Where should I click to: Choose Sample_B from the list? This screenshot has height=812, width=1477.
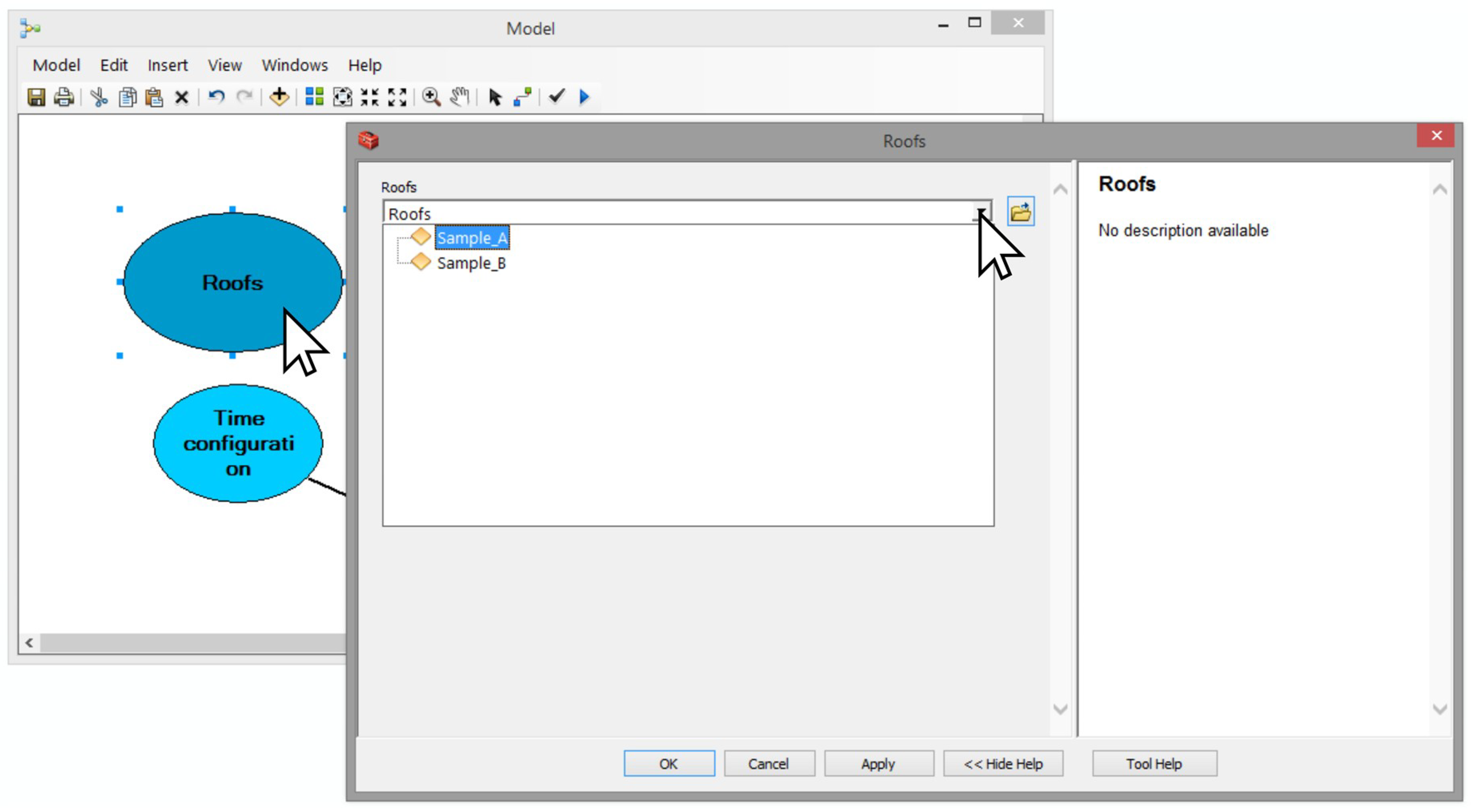coord(471,263)
